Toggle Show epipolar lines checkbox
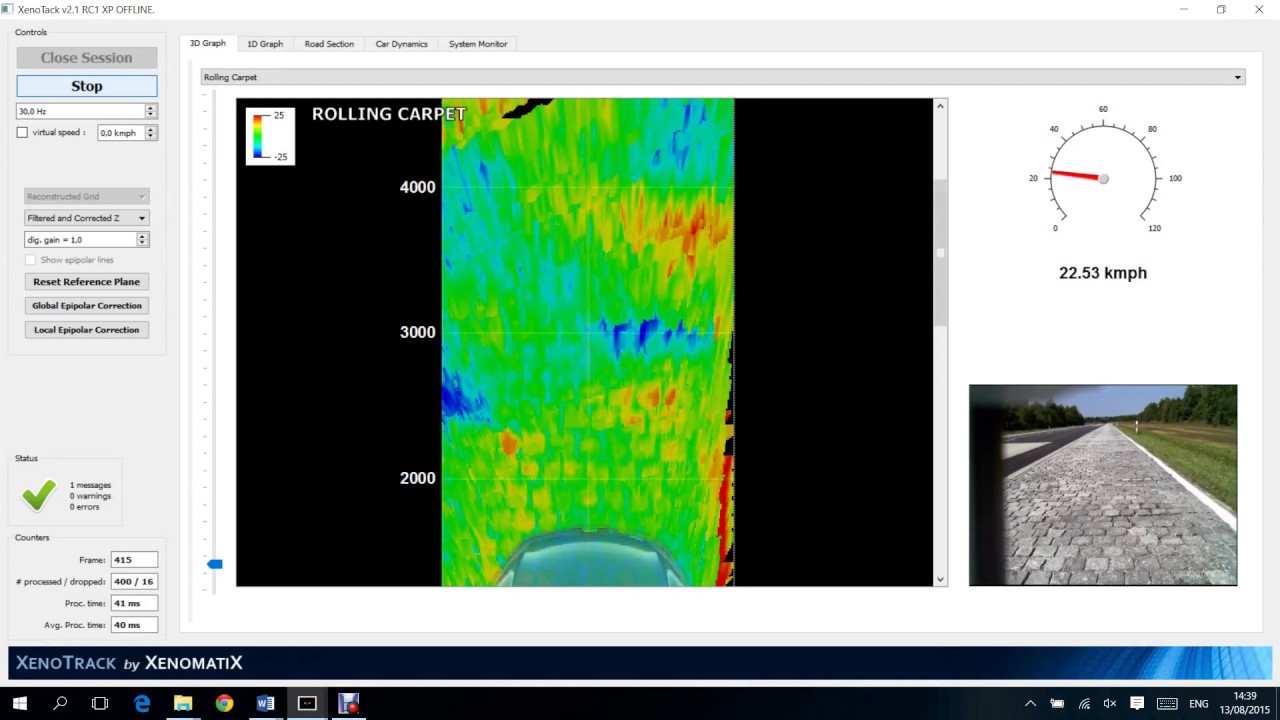The width and height of the screenshot is (1280, 720). coord(30,260)
